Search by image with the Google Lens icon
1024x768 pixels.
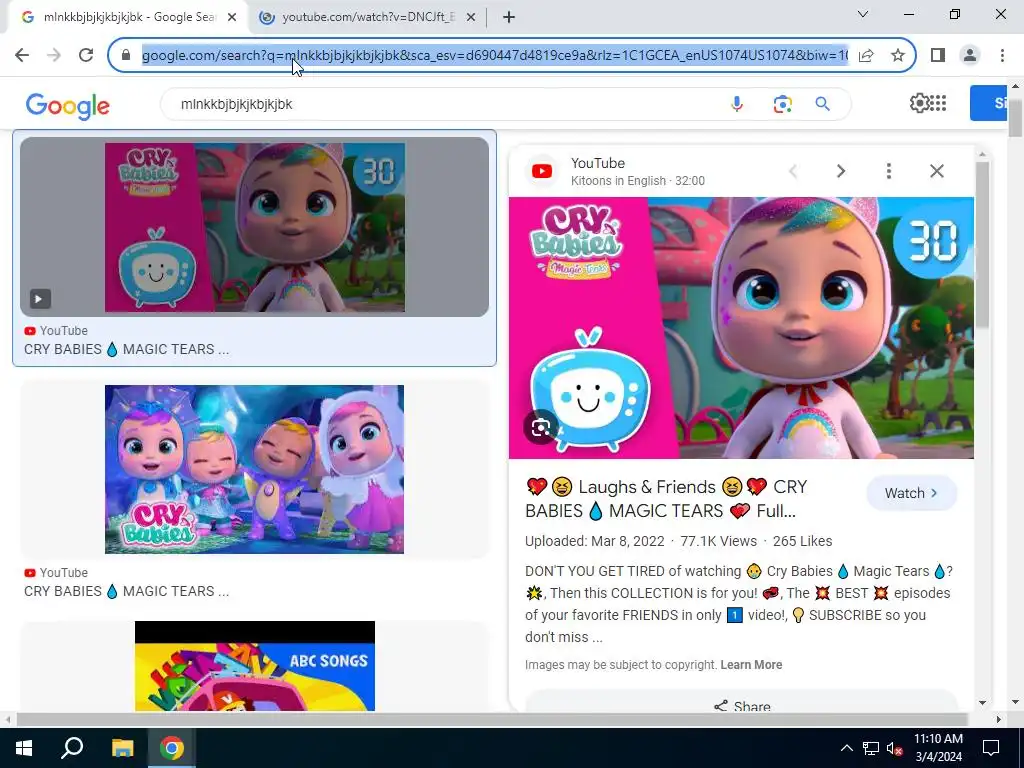pos(782,104)
